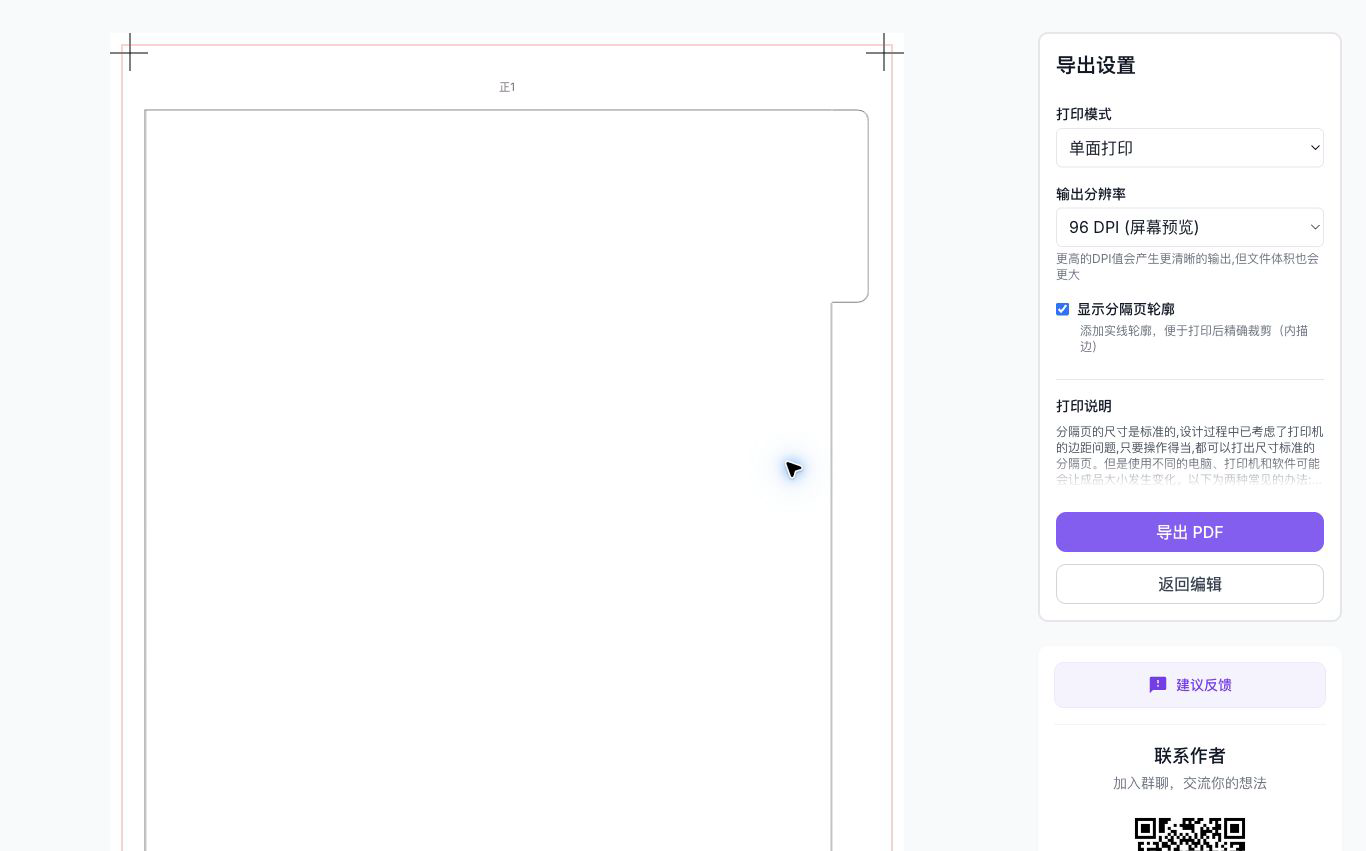1366x851 pixels.
Task: Open the 输出分辨率 dropdown showing 96 DPI
Action: 1190,227
